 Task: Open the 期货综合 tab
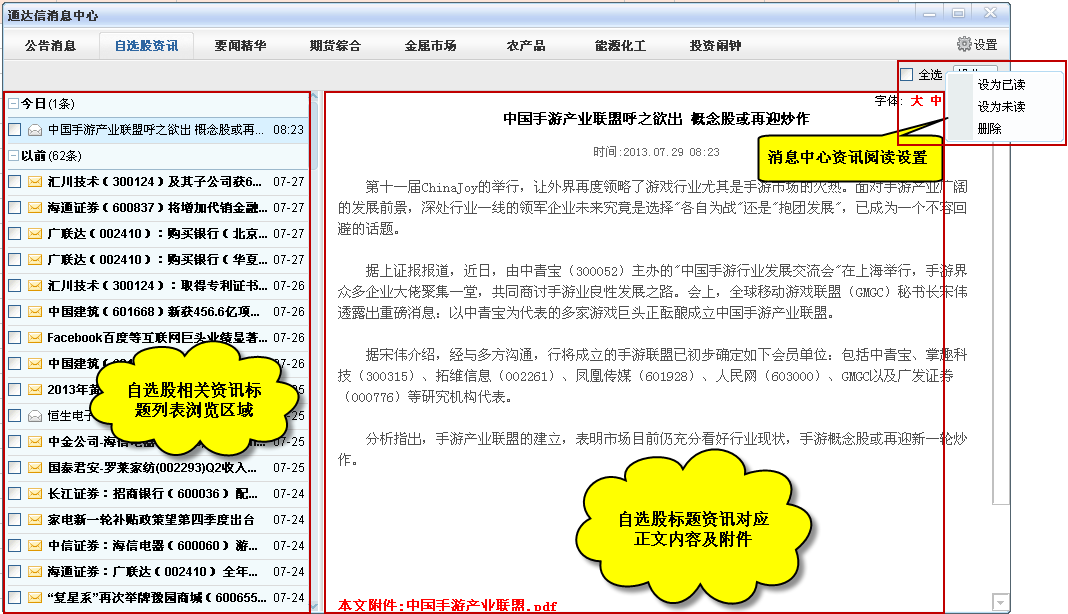coord(335,46)
